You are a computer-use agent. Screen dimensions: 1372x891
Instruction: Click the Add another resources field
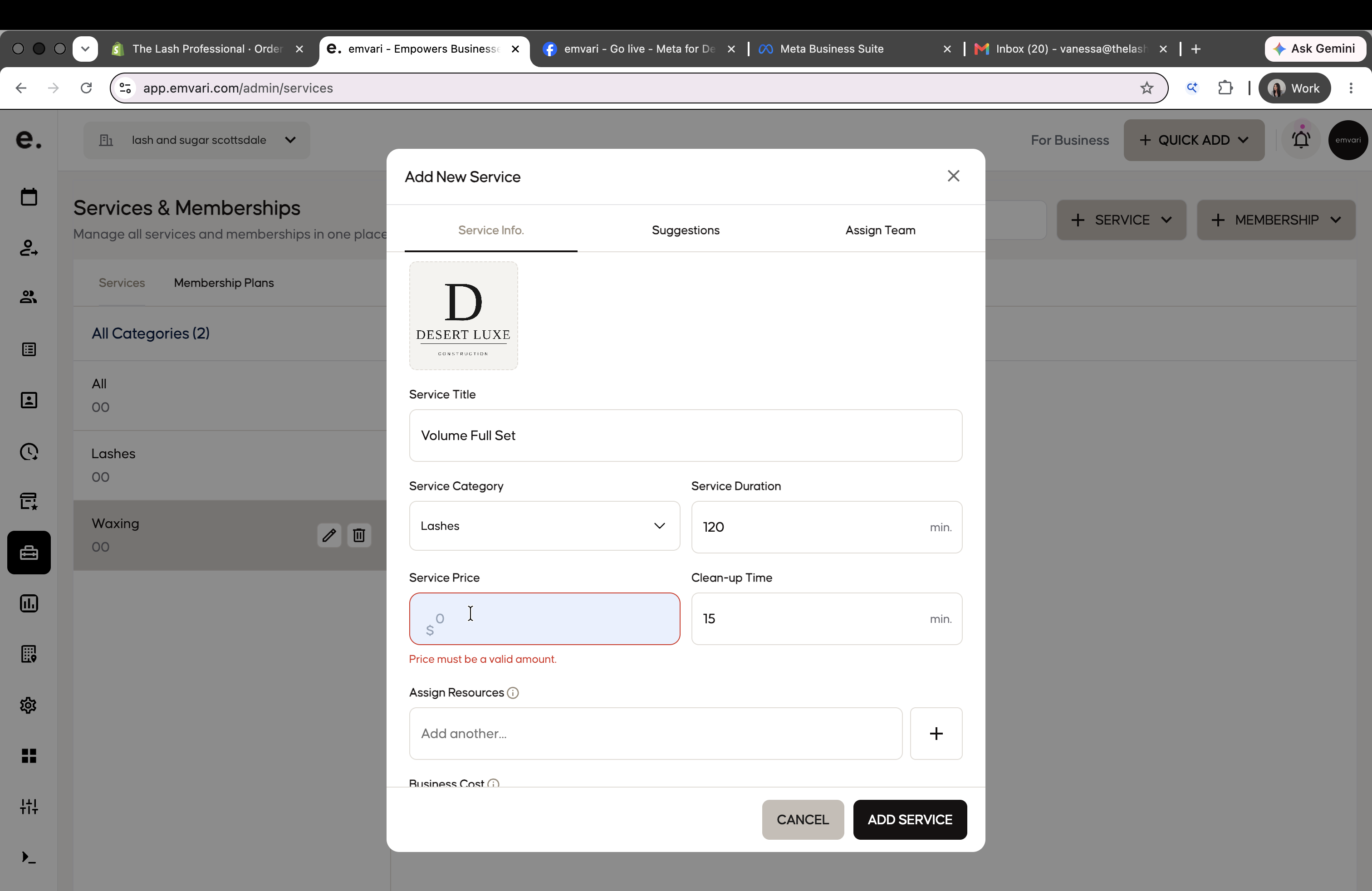(x=656, y=733)
